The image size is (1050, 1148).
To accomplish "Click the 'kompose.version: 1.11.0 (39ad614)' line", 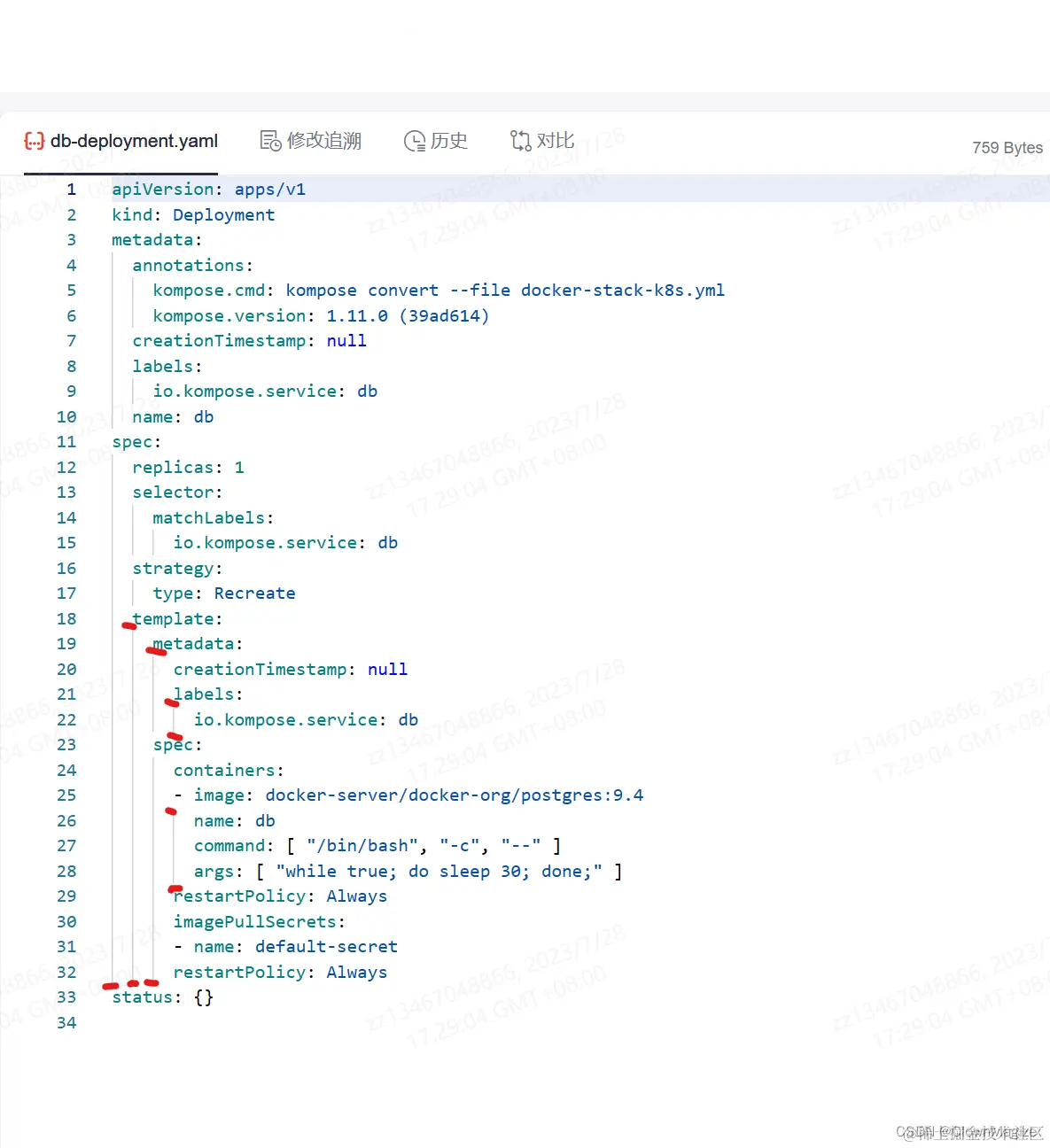I will click(x=321, y=316).
